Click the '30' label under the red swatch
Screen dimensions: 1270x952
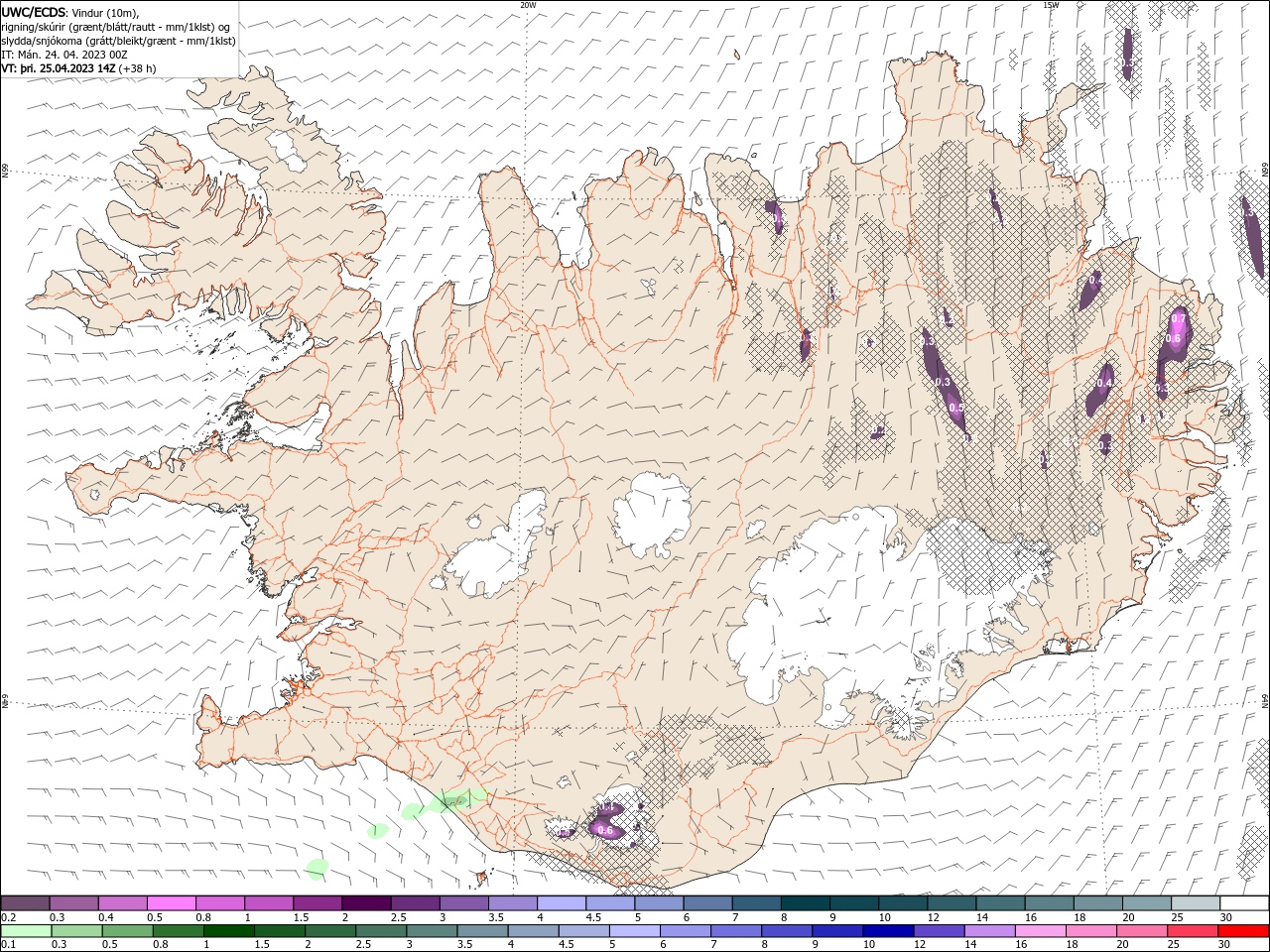coord(1223,945)
